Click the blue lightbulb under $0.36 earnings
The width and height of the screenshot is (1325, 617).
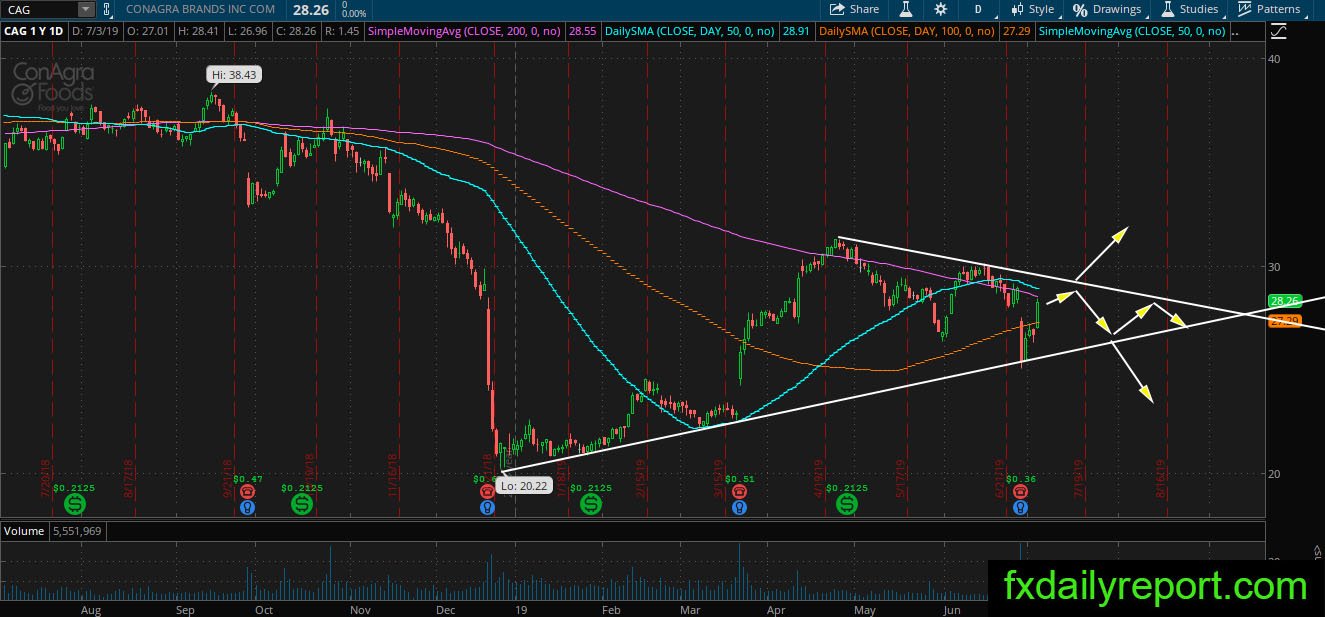click(1021, 508)
